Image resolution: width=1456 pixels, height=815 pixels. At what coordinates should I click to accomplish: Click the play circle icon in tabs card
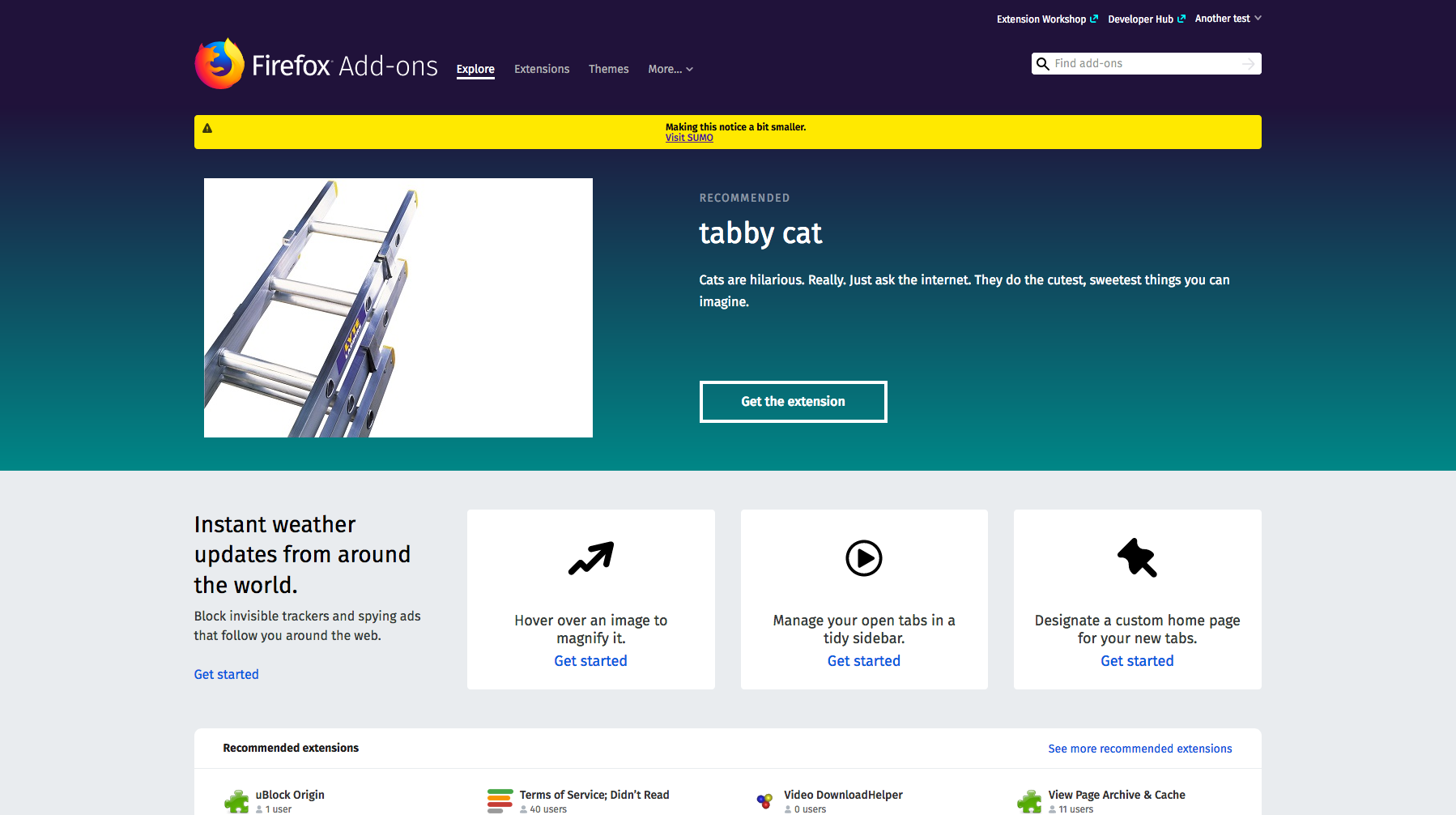pos(864,558)
